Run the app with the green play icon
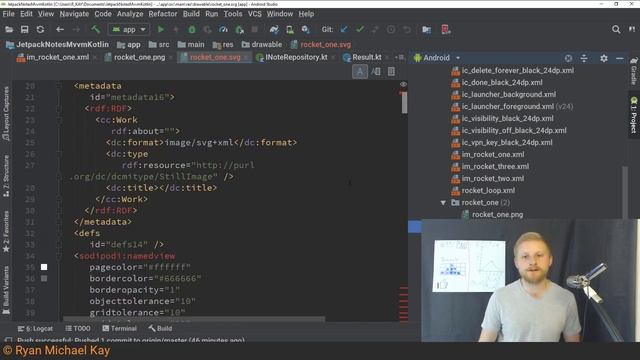Viewport: 640px width, 360px height. [161, 29]
